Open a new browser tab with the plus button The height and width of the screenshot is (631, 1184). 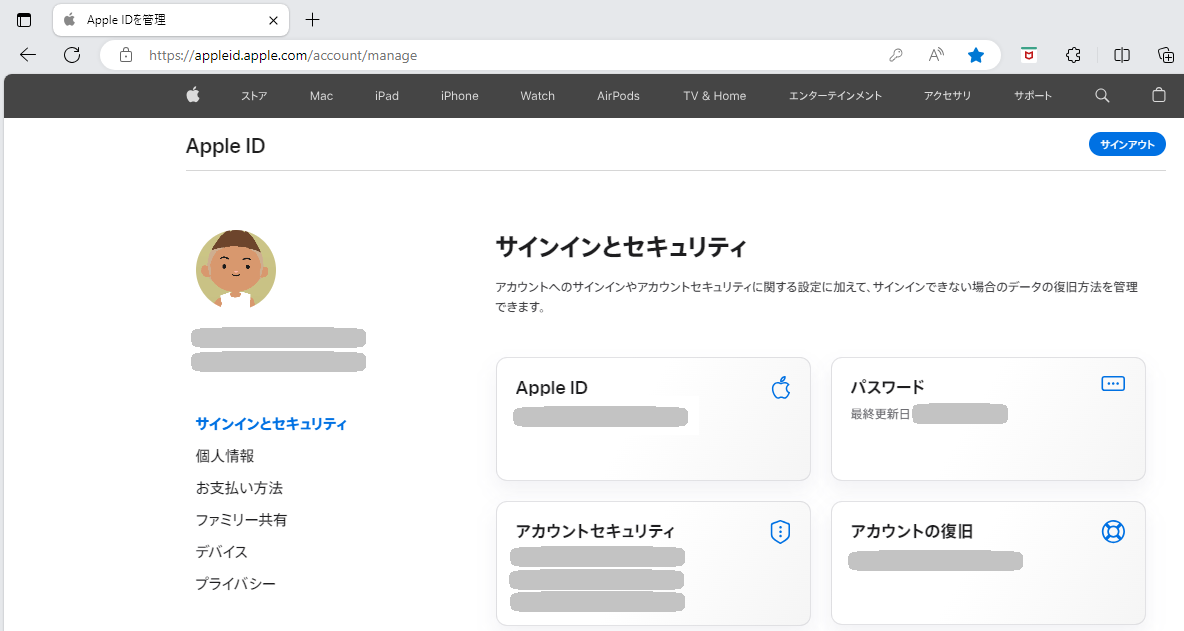(313, 20)
